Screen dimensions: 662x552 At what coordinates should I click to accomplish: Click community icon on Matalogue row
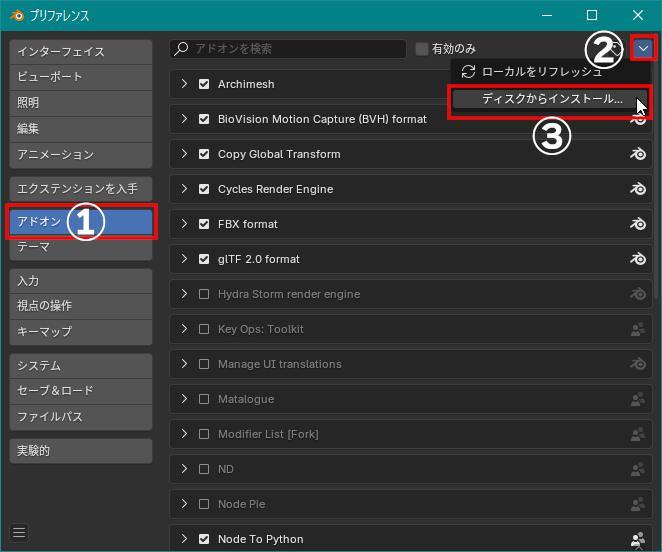click(638, 399)
